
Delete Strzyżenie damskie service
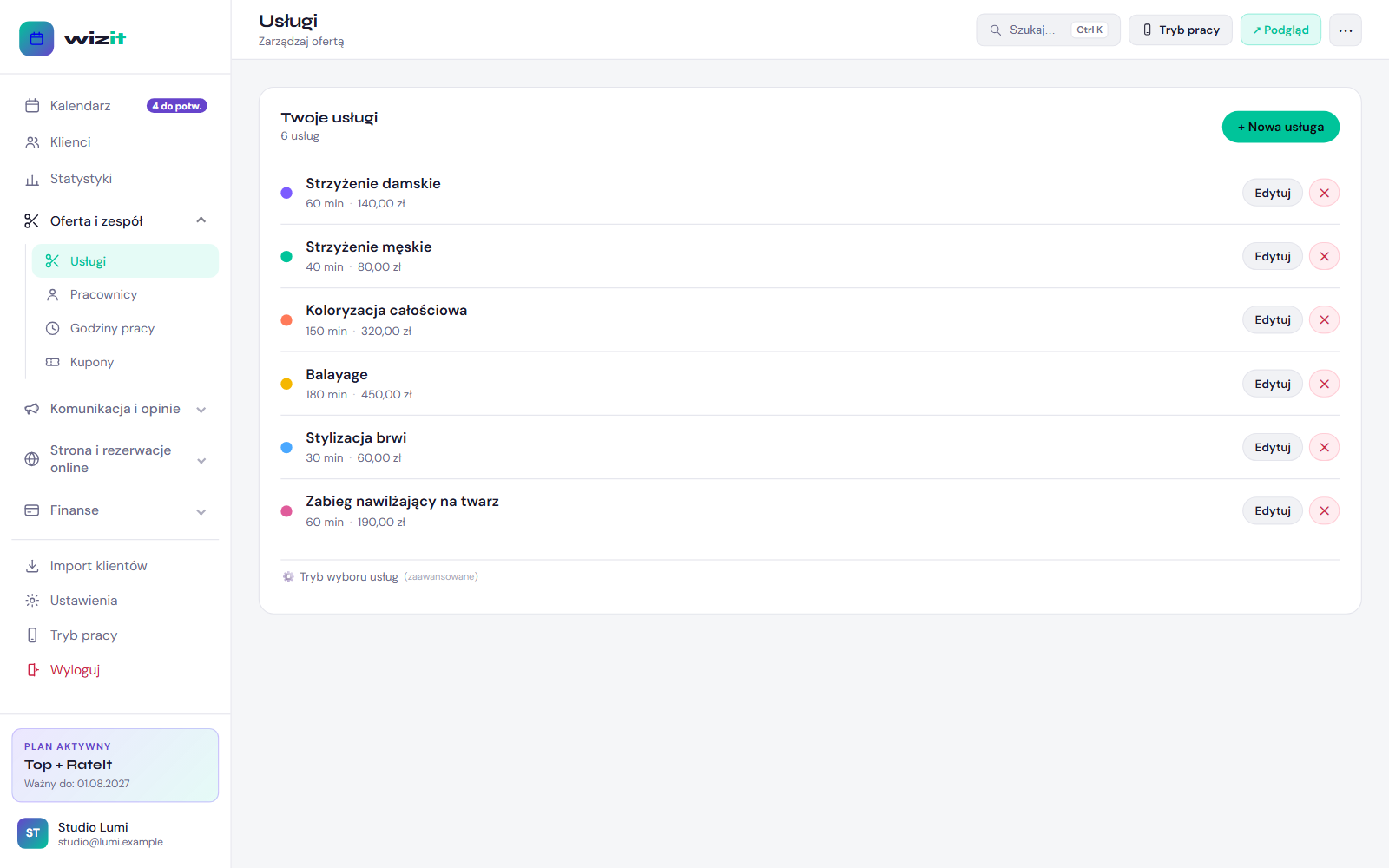click(1325, 193)
